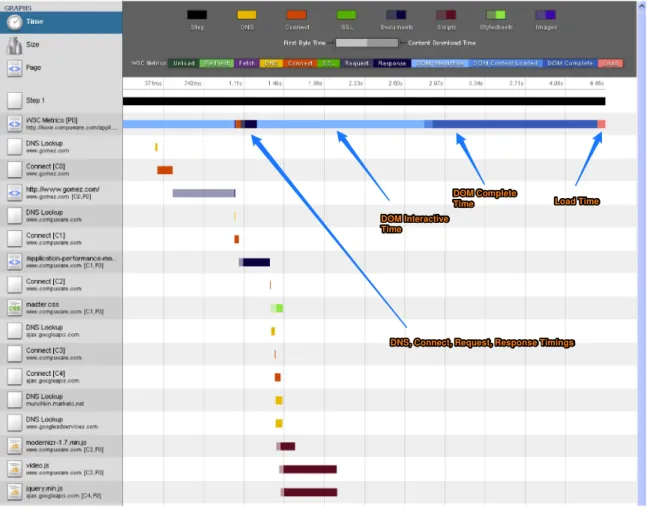The image size is (647, 511).
Task: Click the W3C Metrics [P0] page icon
Action: [x=14, y=123]
